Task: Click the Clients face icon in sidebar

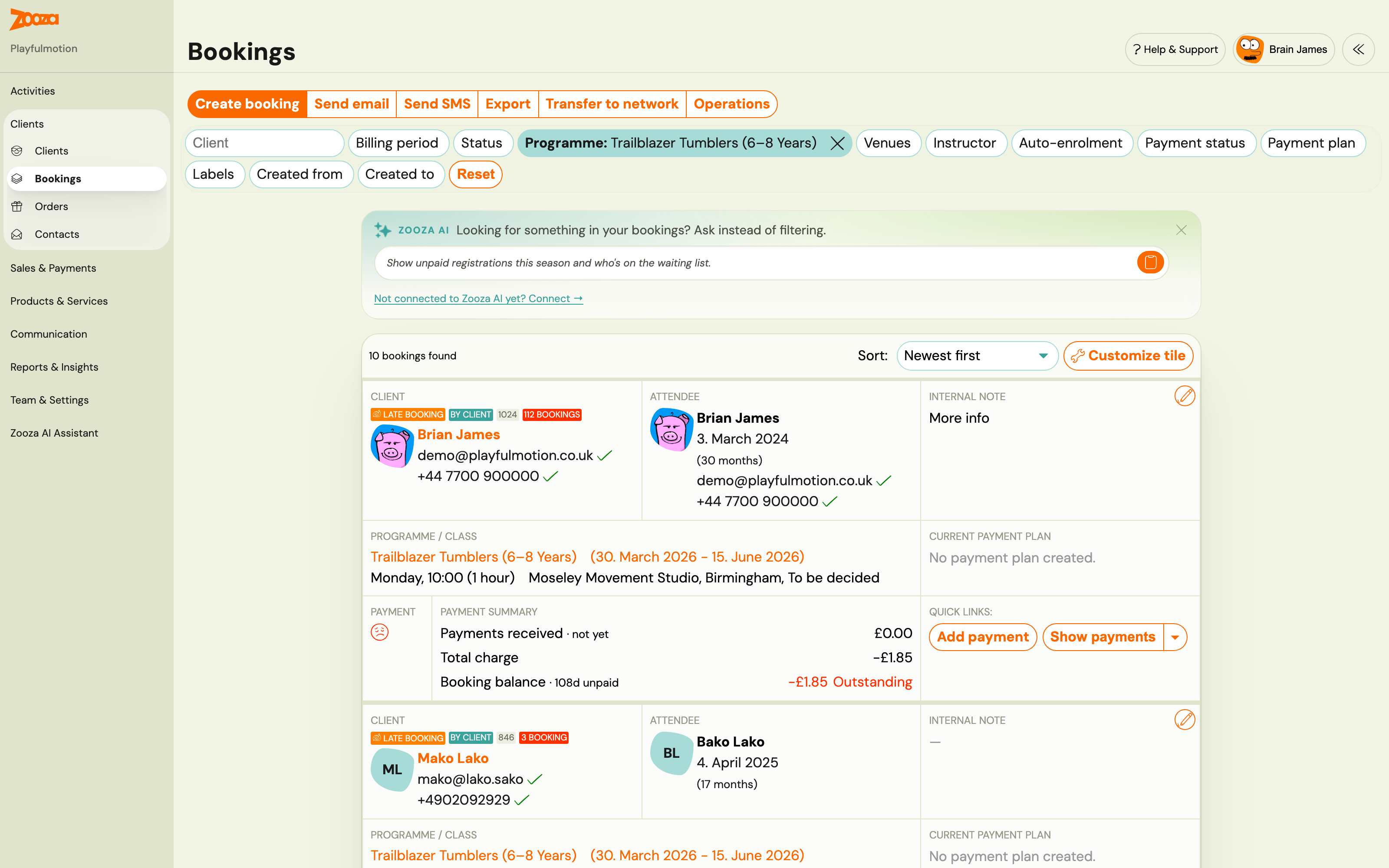Action: click(17, 151)
